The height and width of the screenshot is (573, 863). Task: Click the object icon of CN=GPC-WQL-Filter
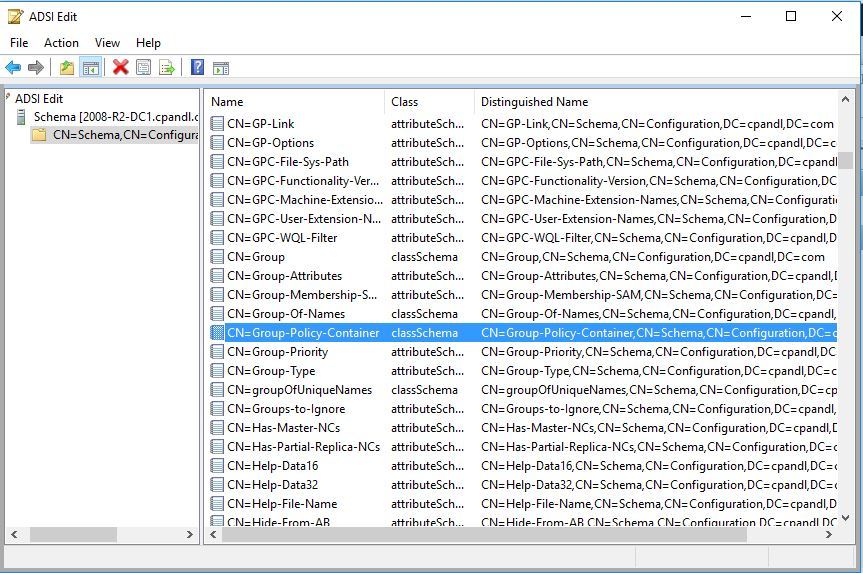pos(217,238)
